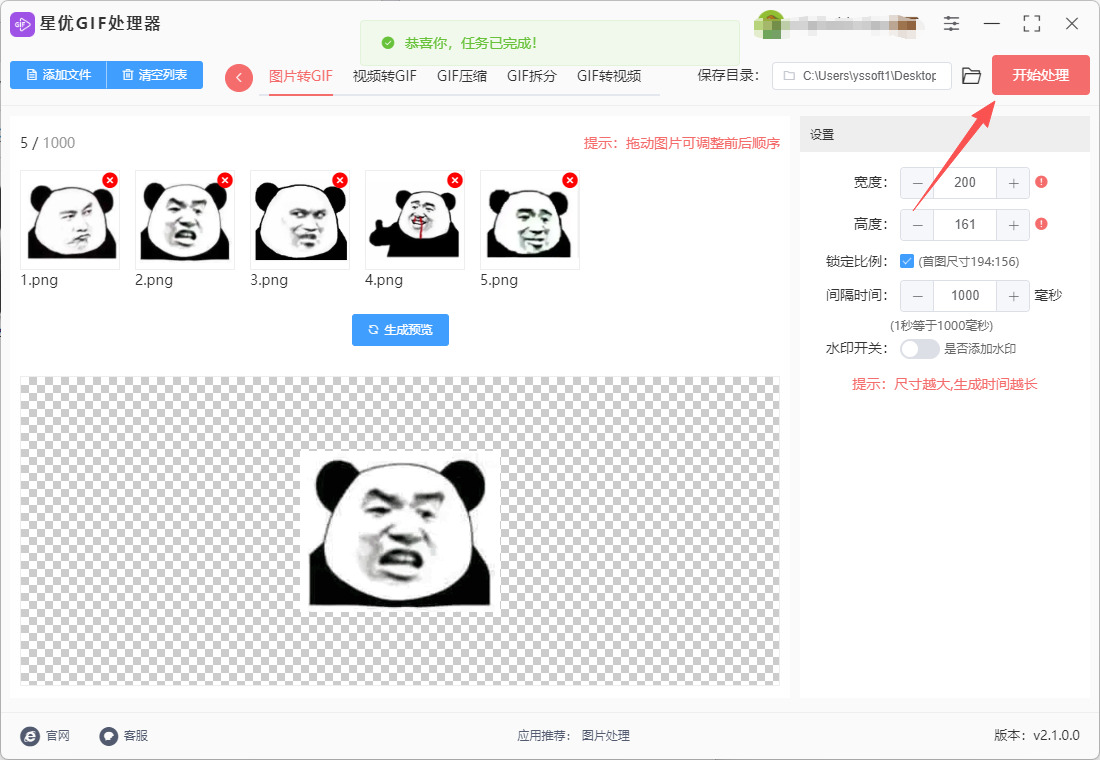Click the 添加文件 button
This screenshot has height=760, width=1100.
pyautogui.click(x=58, y=75)
